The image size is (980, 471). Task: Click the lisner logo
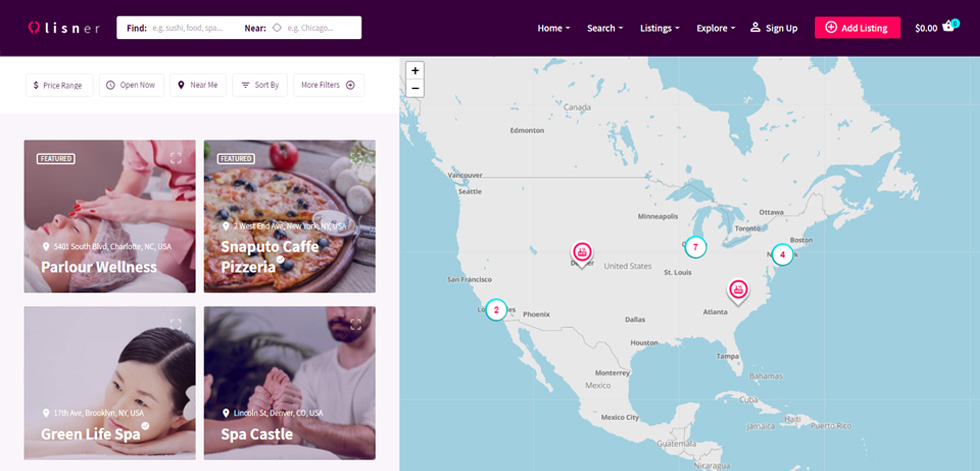point(64,28)
